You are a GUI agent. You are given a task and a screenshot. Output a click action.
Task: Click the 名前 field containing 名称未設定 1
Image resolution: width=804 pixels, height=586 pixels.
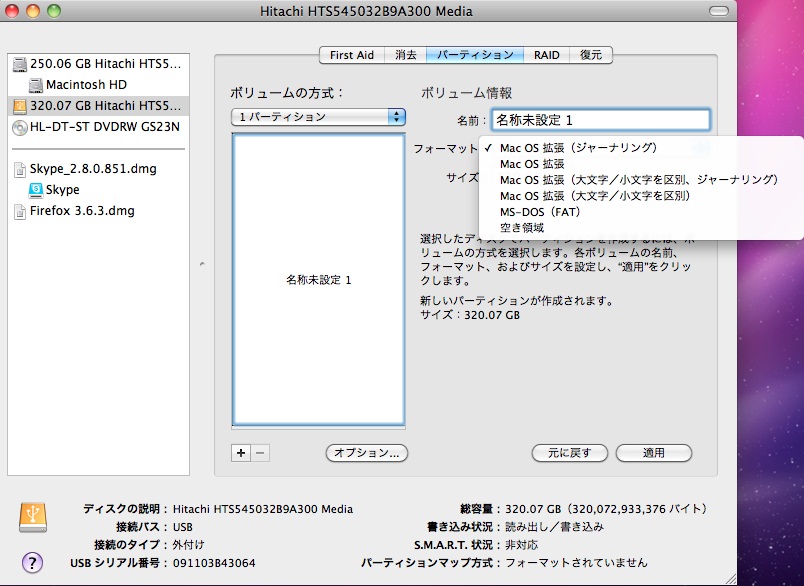click(x=600, y=120)
